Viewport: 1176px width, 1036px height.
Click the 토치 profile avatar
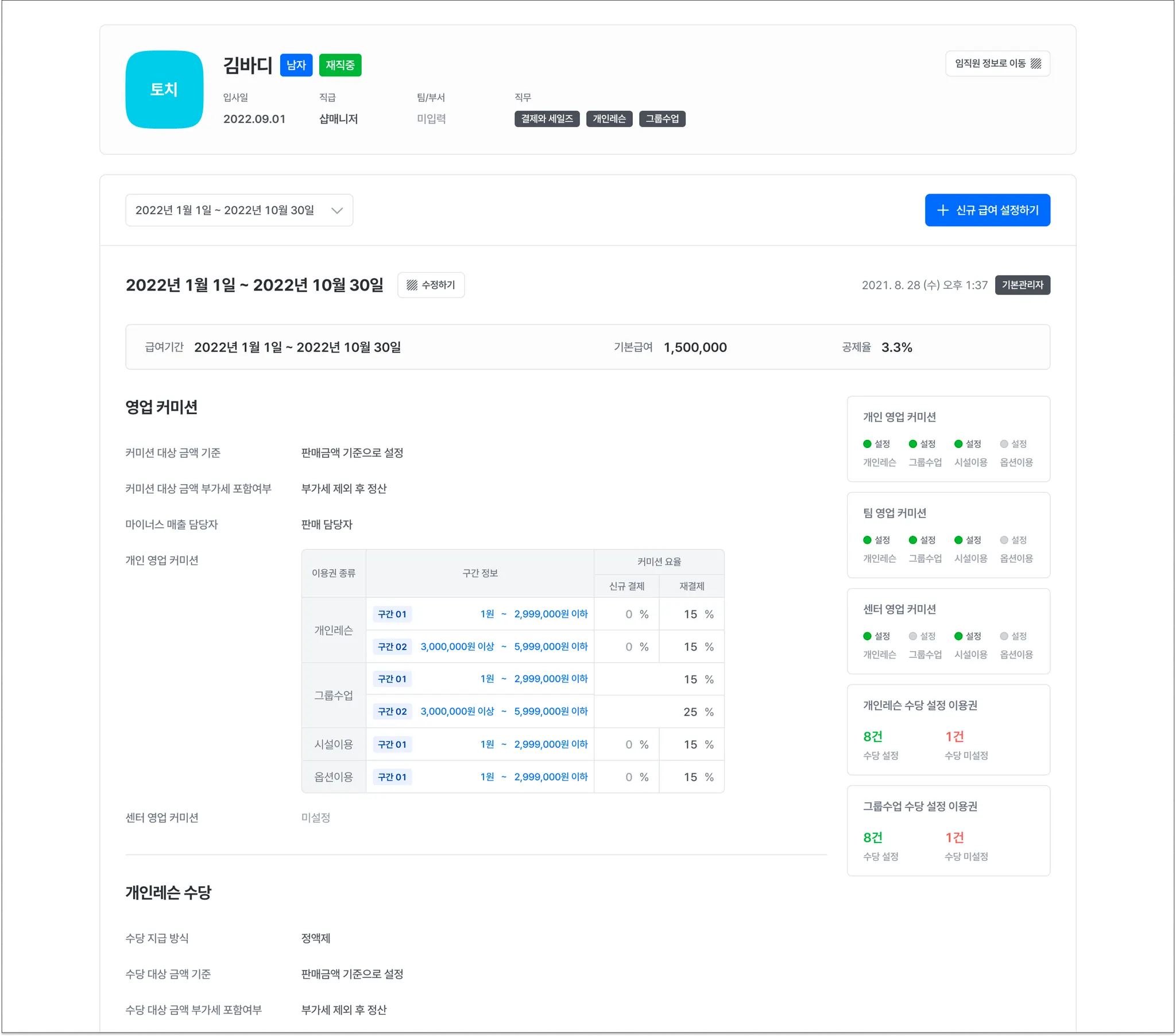click(x=164, y=89)
